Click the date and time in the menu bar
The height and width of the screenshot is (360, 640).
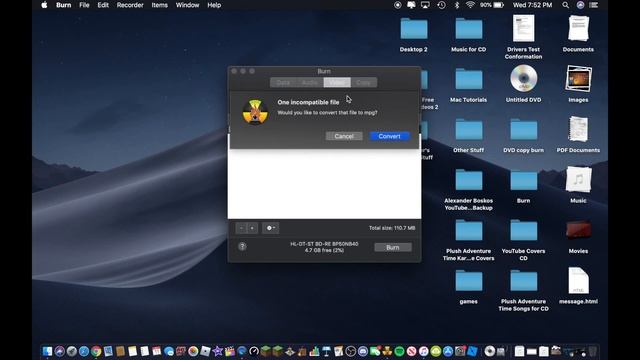coord(532,5)
